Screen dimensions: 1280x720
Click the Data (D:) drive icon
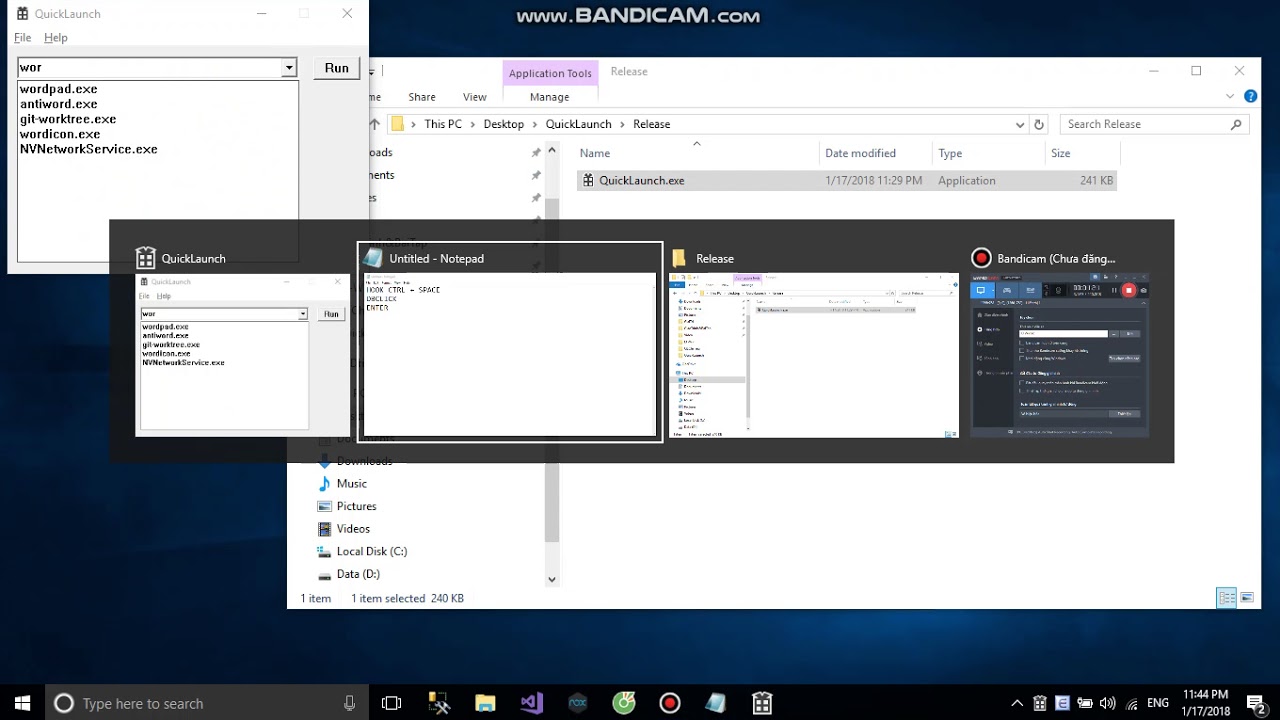pyautogui.click(x=324, y=575)
